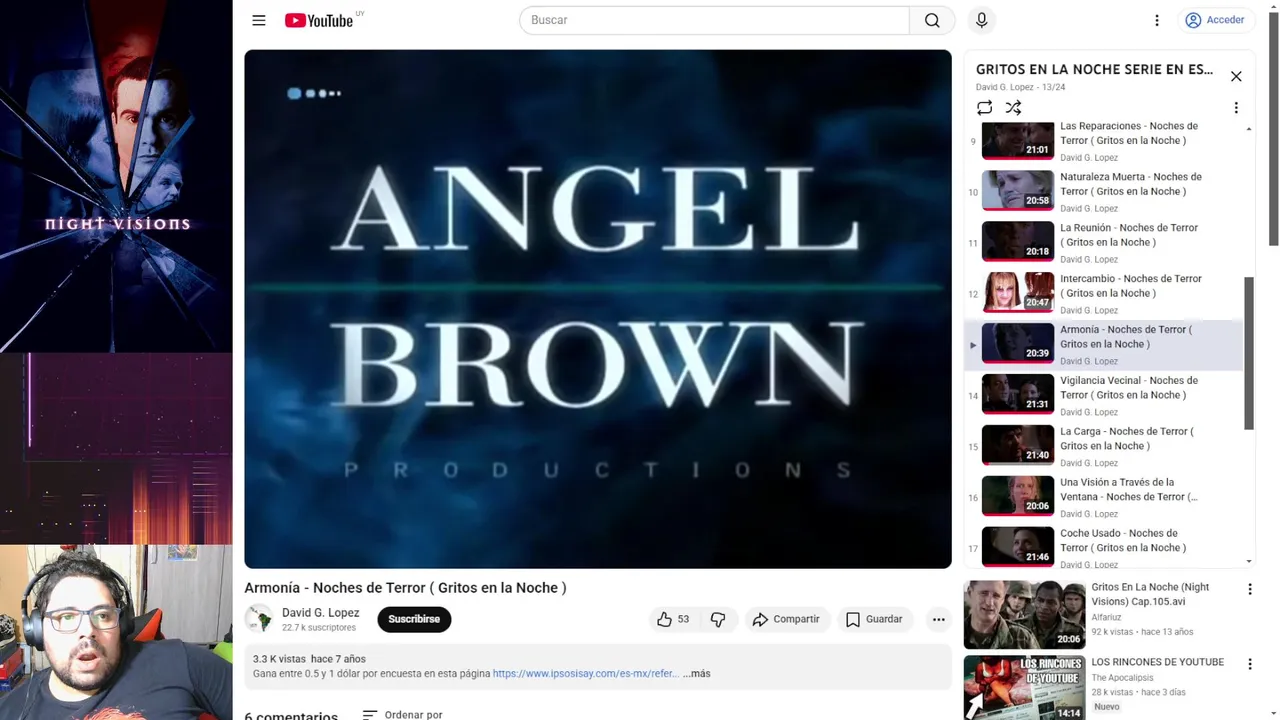This screenshot has width=1280, height=720.
Task: Click the search magnifier button
Action: (x=932, y=20)
